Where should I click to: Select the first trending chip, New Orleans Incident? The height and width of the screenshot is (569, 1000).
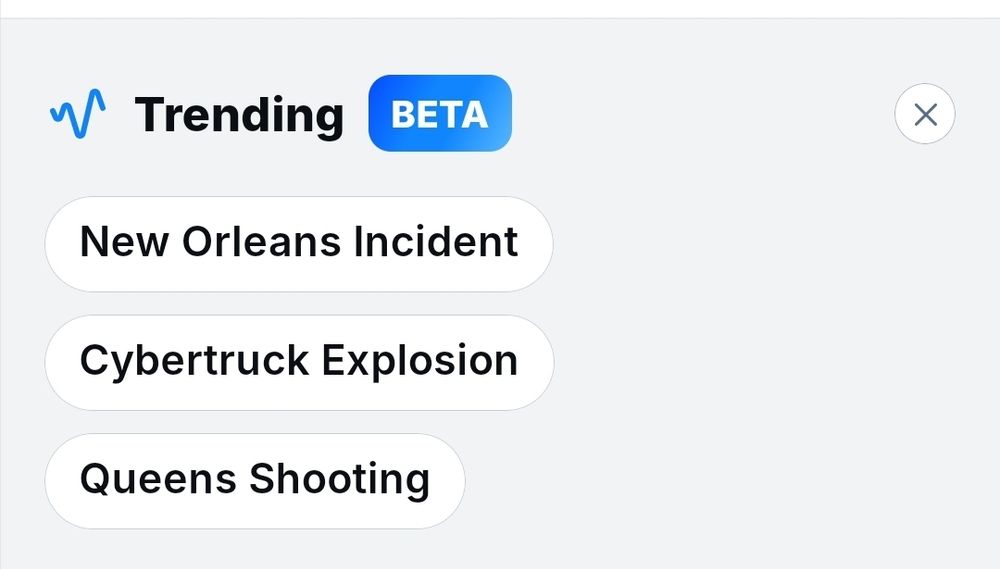(x=298, y=244)
